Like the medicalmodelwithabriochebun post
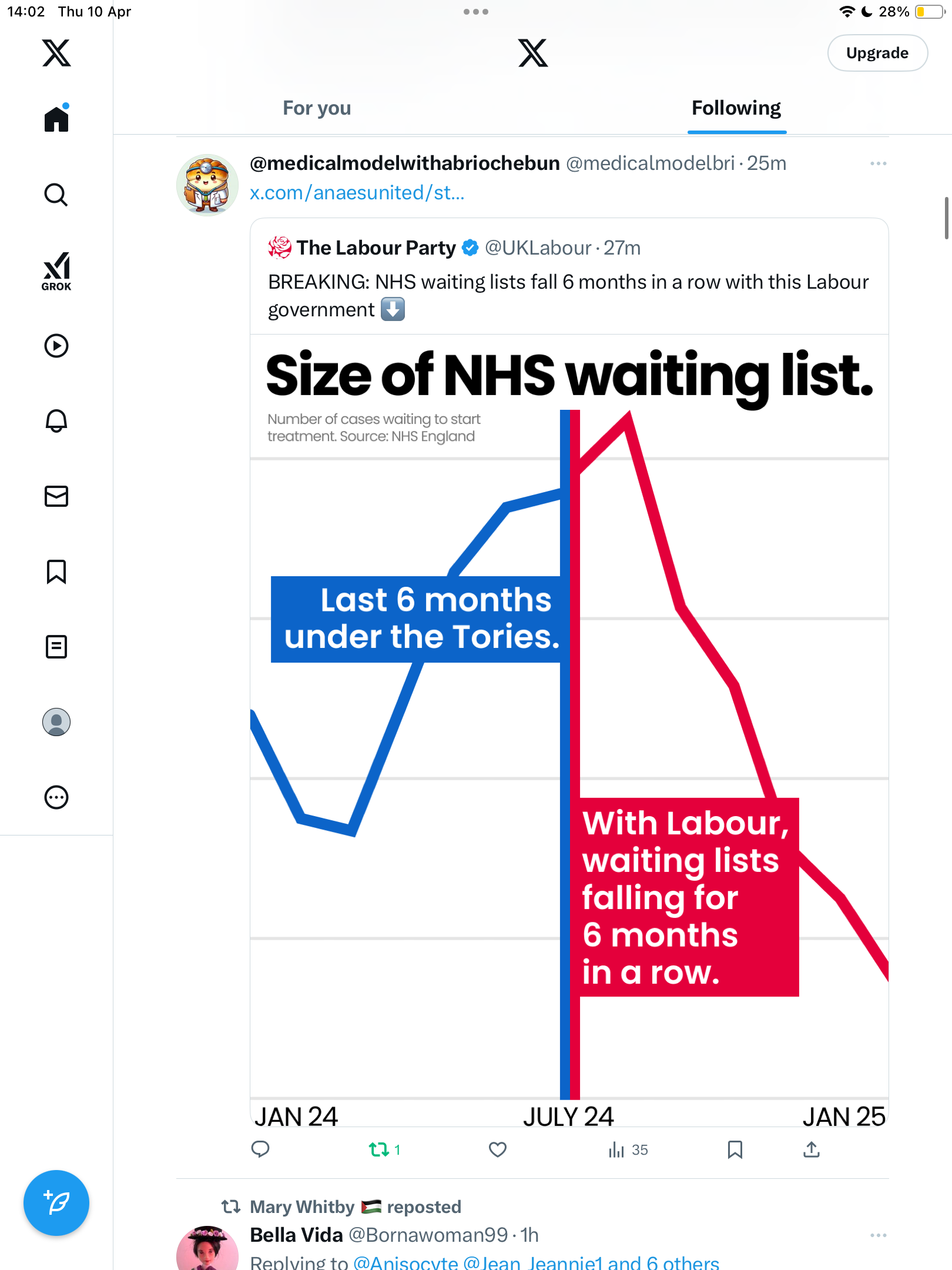The height and width of the screenshot is (1270, 952). pyautogui.click(x=498, y=1149)
